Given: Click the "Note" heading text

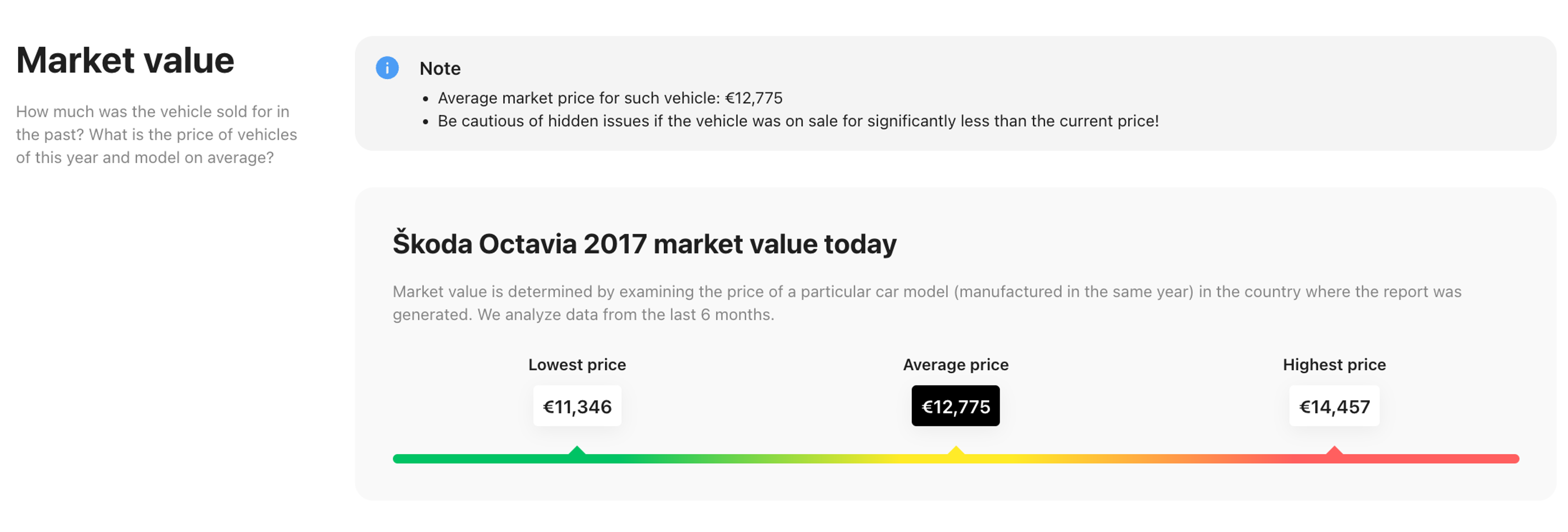Looking at the screenshot, I should (440, 68).
